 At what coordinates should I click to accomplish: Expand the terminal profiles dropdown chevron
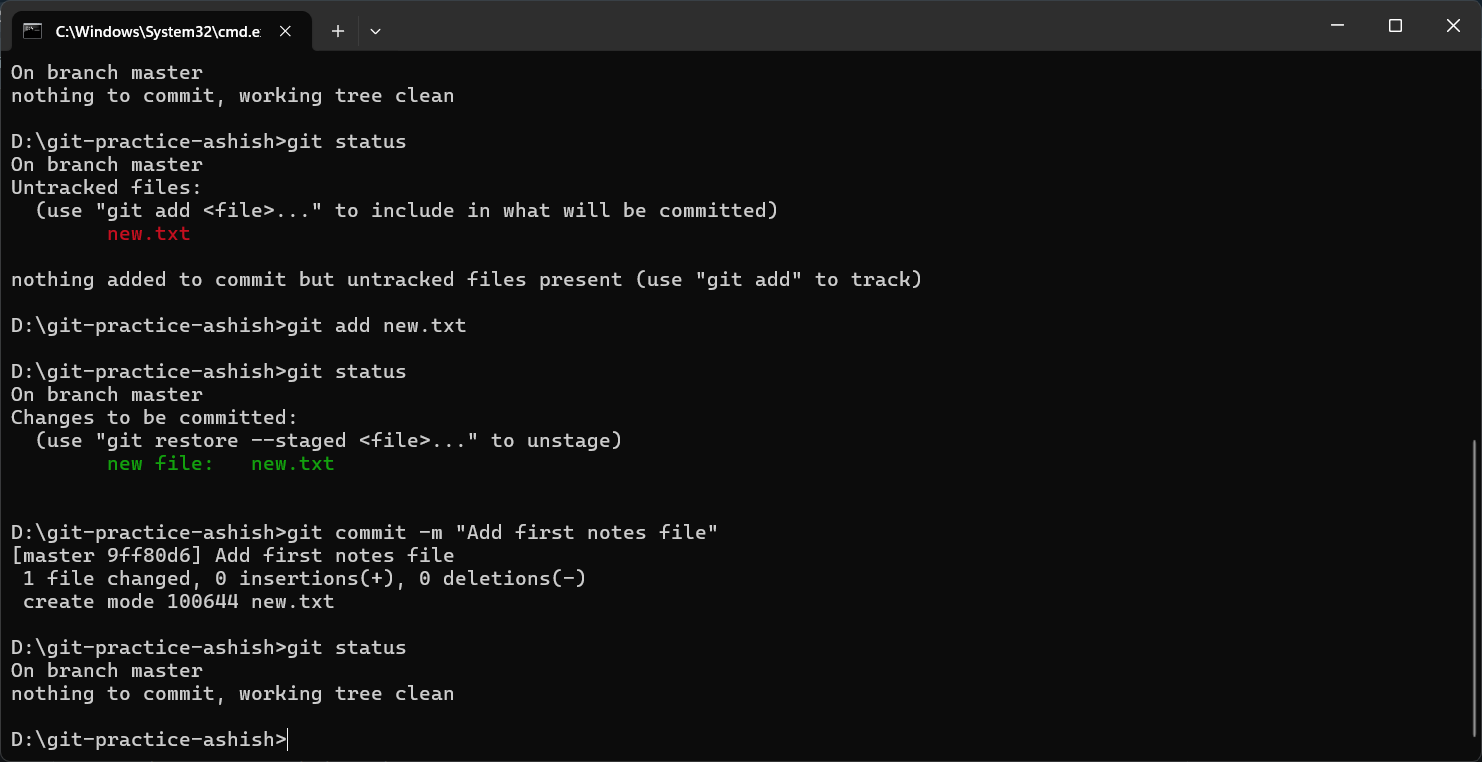(x=375, y=31)
